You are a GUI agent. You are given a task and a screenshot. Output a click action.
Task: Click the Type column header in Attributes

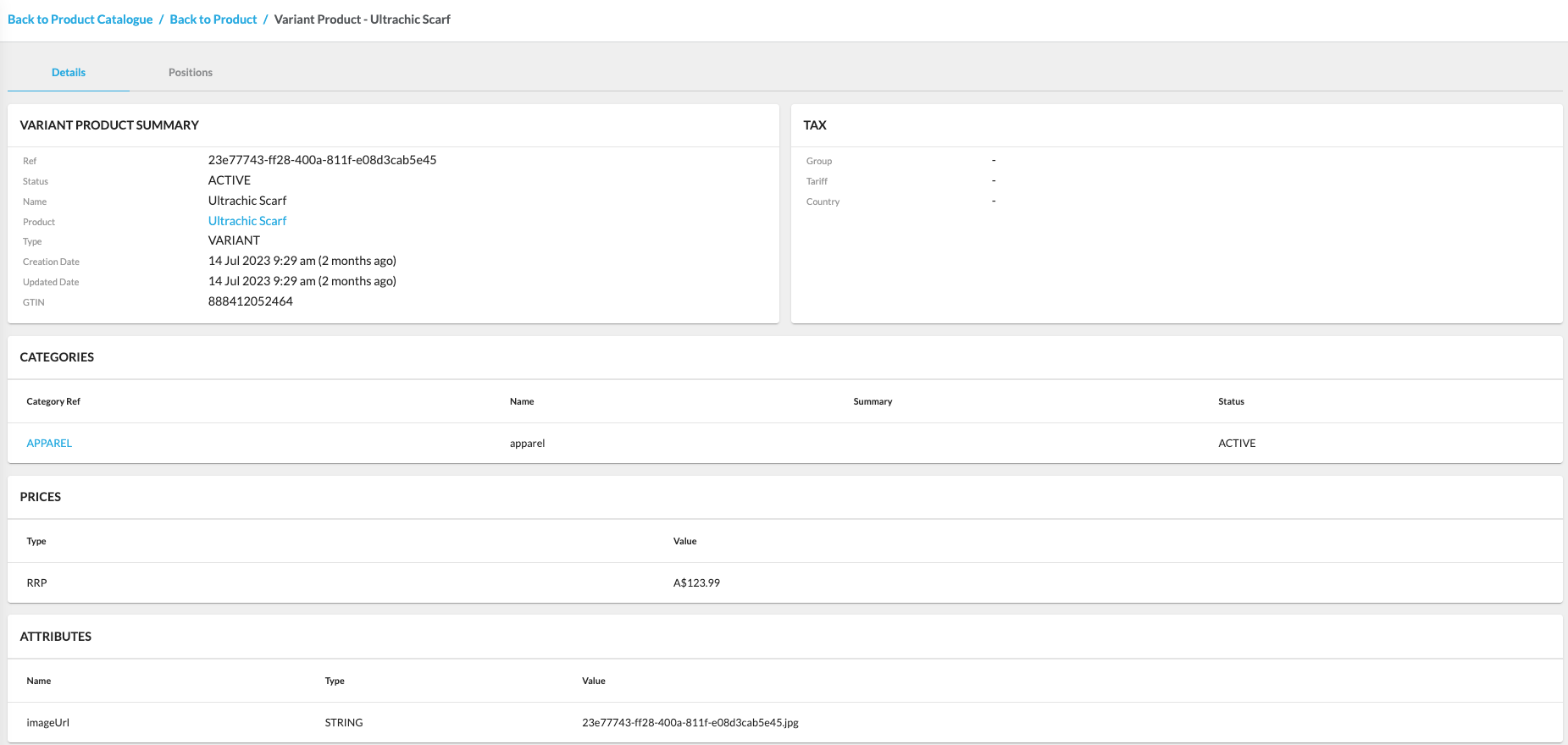tap(335, 682)
